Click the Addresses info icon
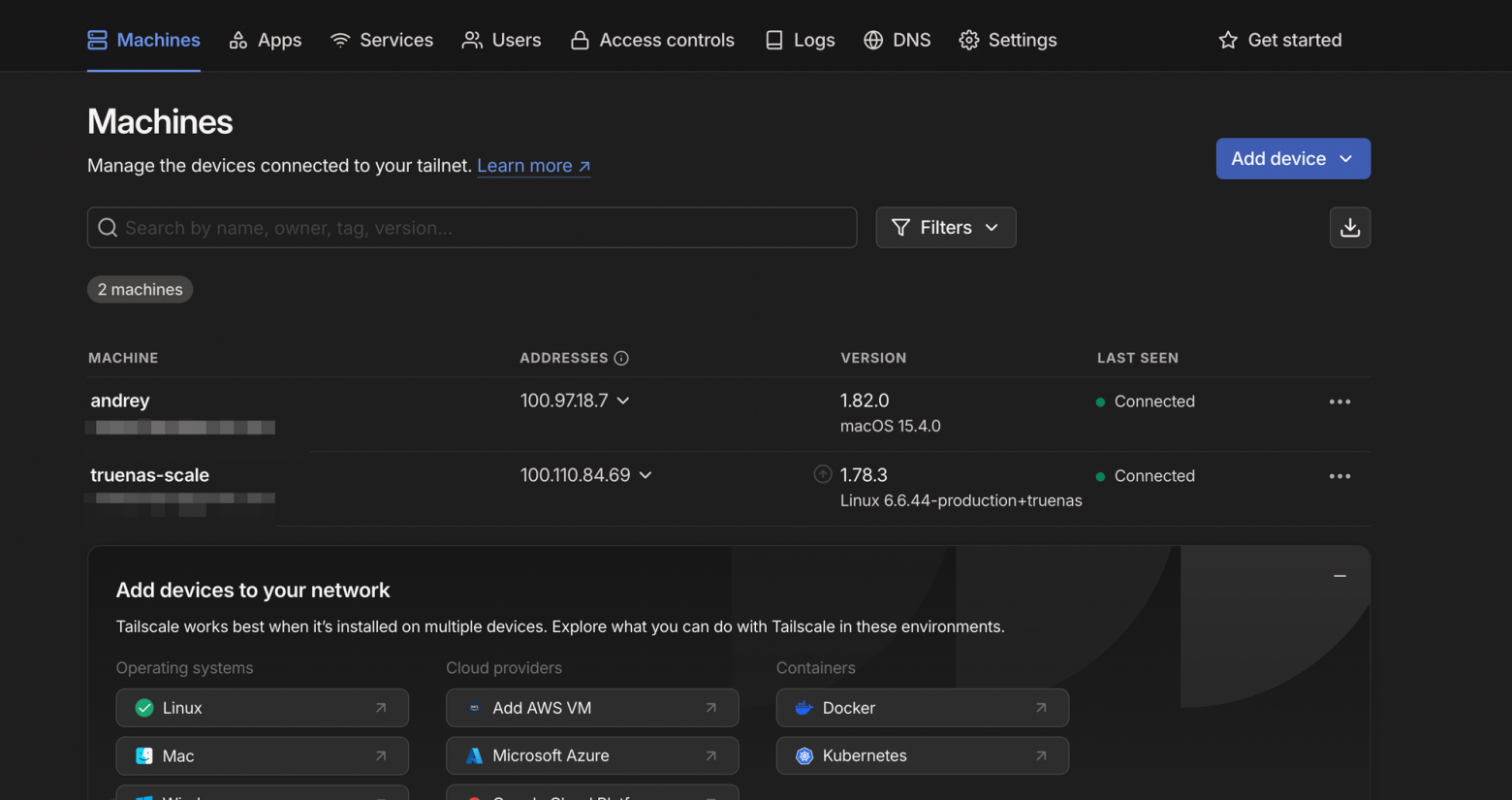This screenshot has width=1512, height=800. click(x=621, y=358)
